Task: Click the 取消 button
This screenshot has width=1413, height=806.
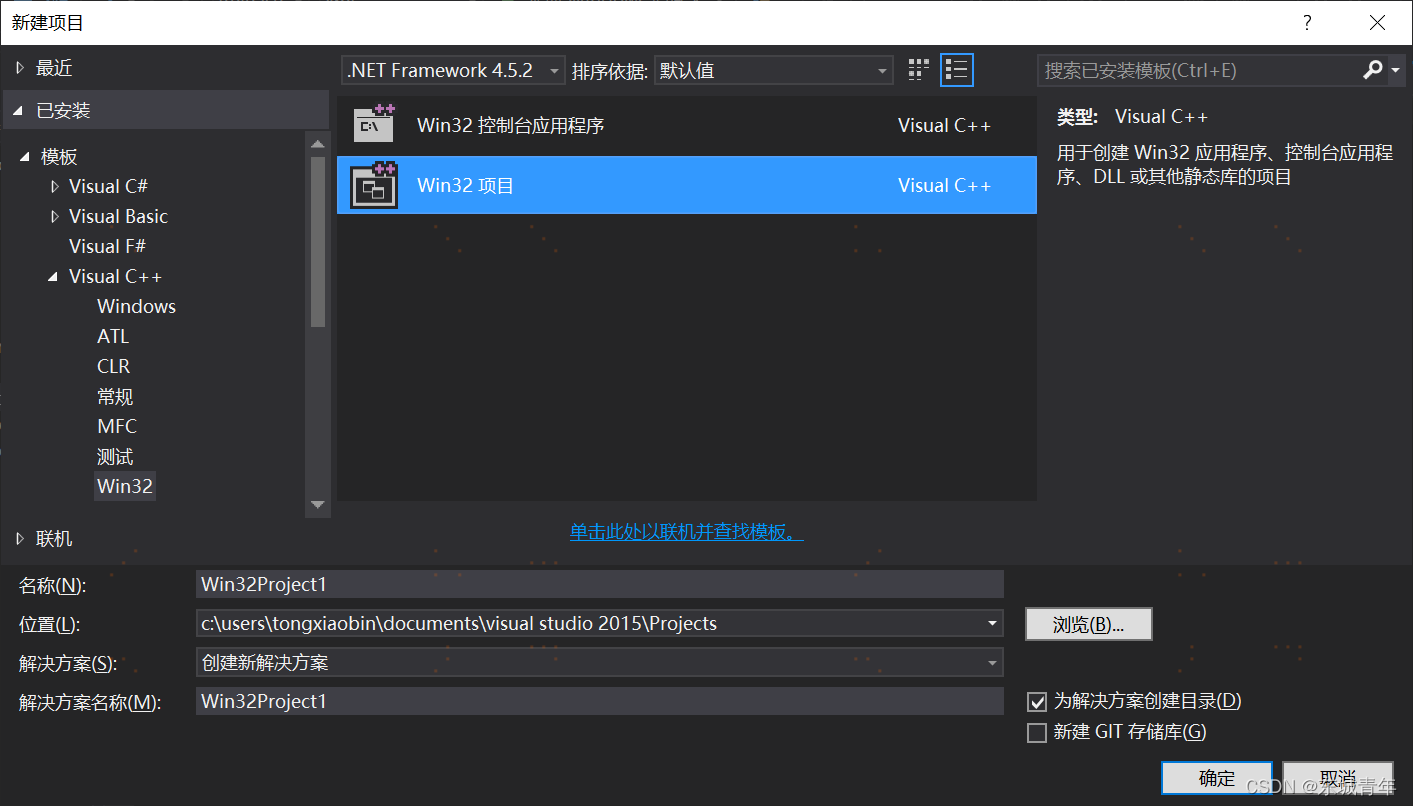Action: coord(1338,778)
